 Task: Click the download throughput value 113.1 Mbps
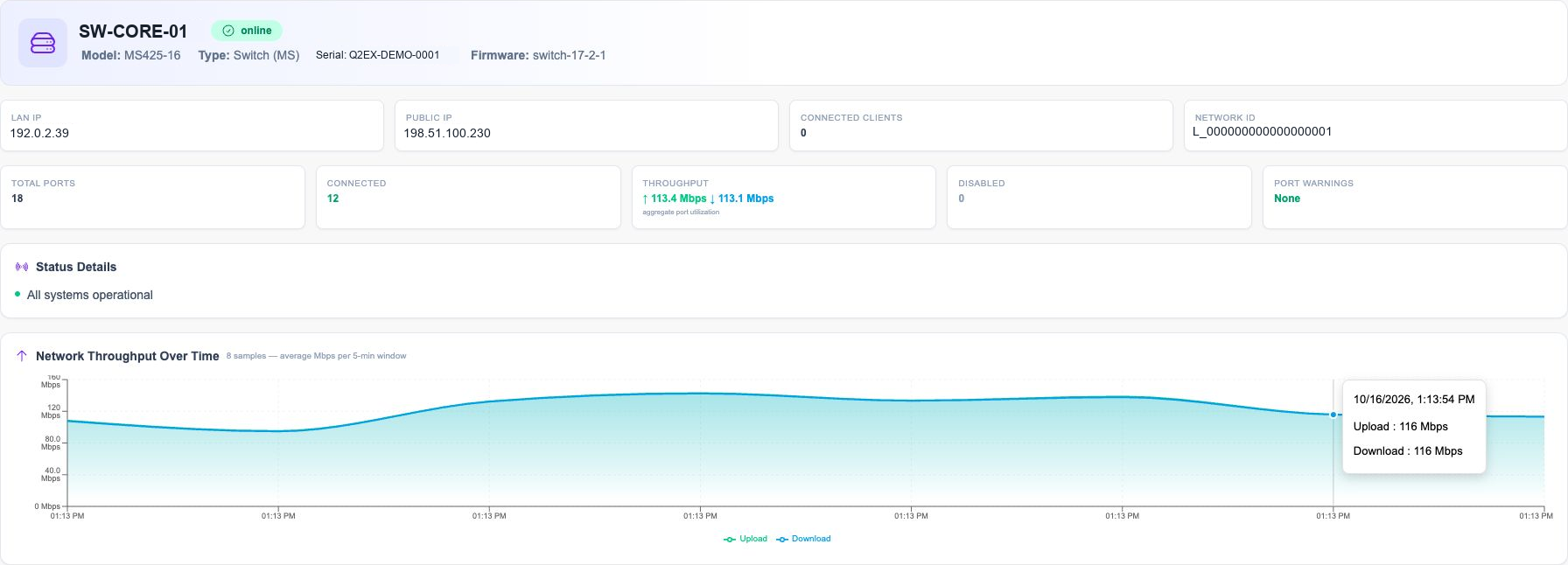point(742,199)
